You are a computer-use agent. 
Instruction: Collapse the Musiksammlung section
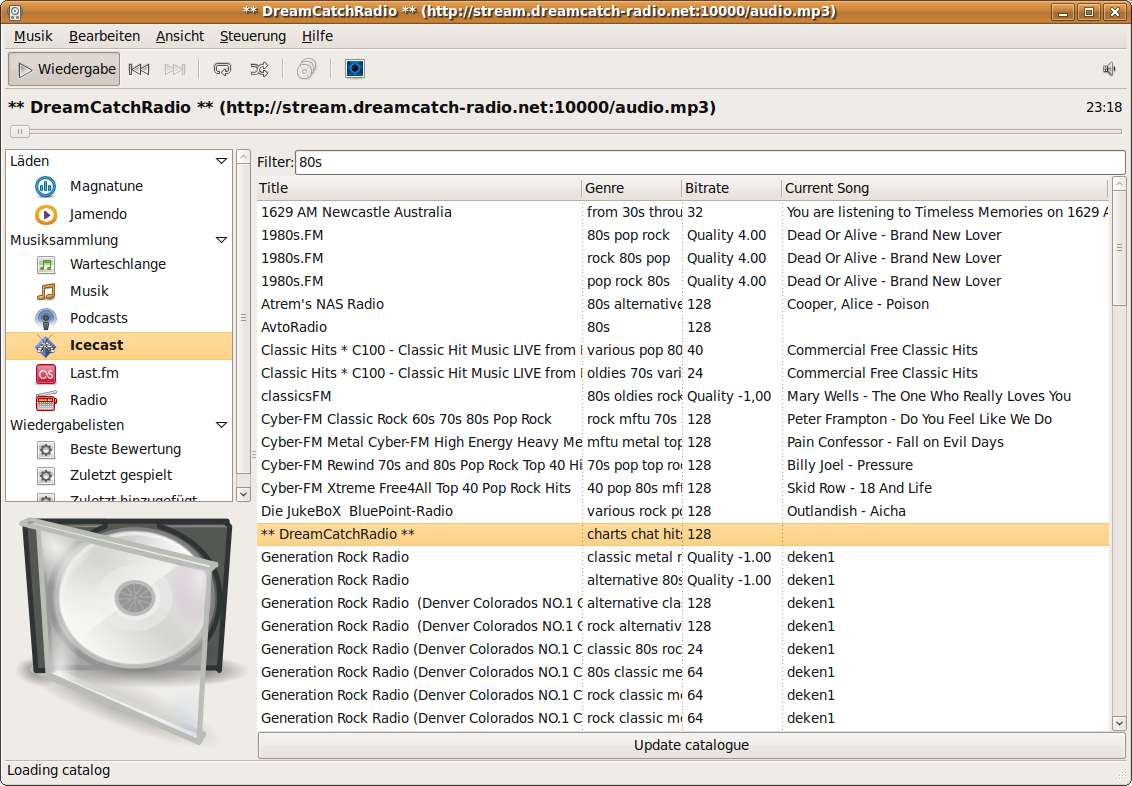(x=222, y=240)
